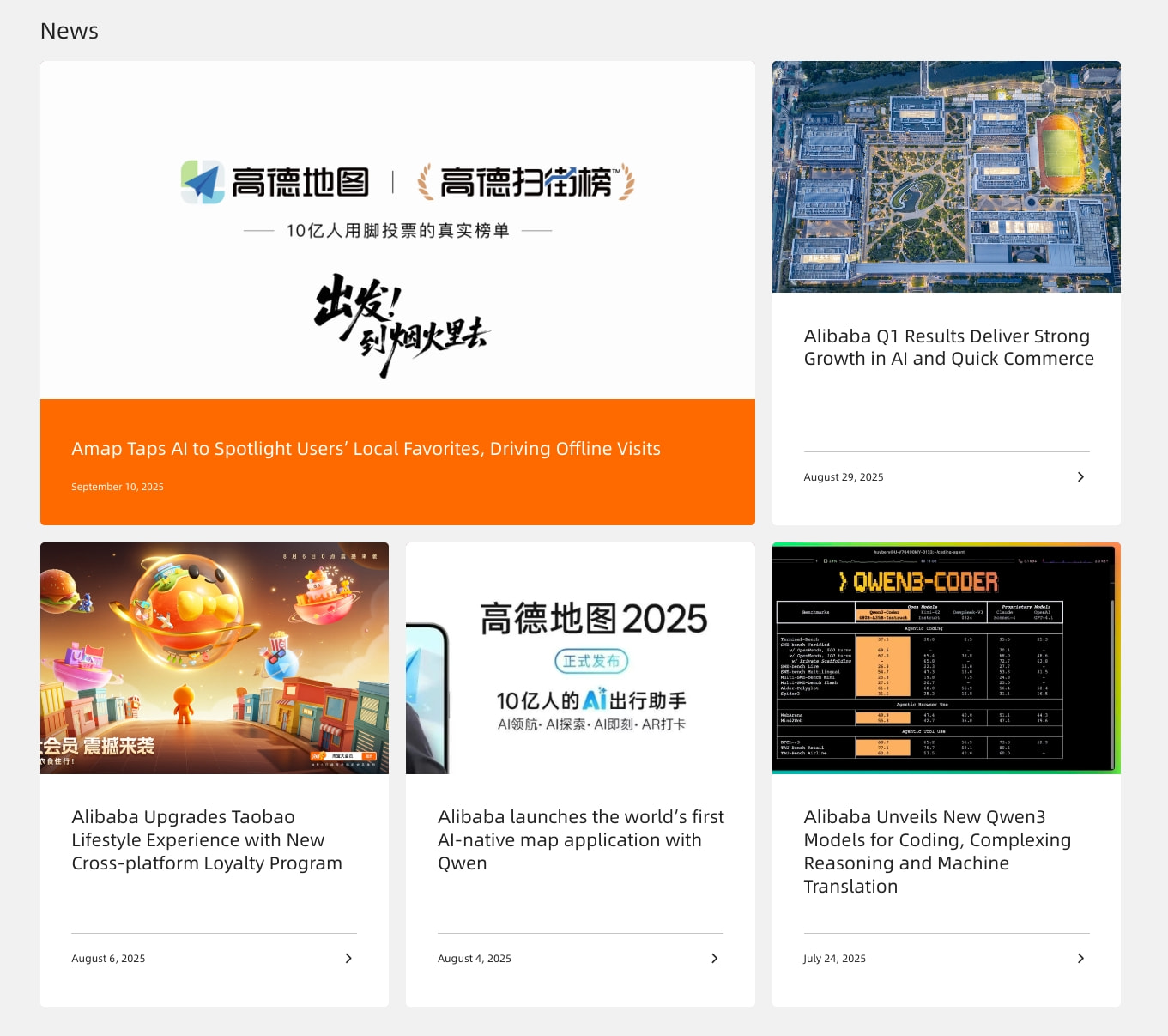This screenshot has height=1036, width=1168.
Task: Click the September 10, 2025 date text
Action: click(118, 487)
